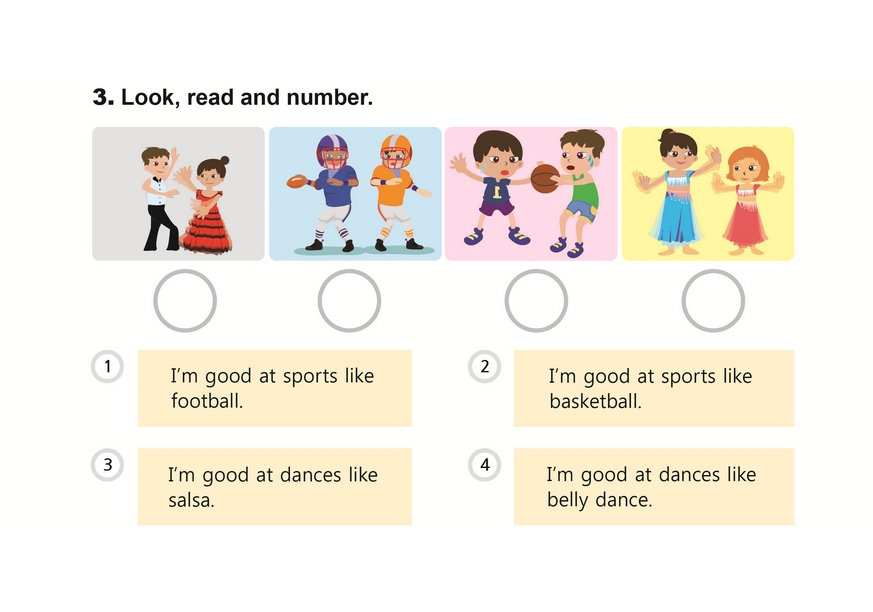
Task: Select the 'sports like football' sentence box
Action: pyautogui.click(x=274, y=388)
